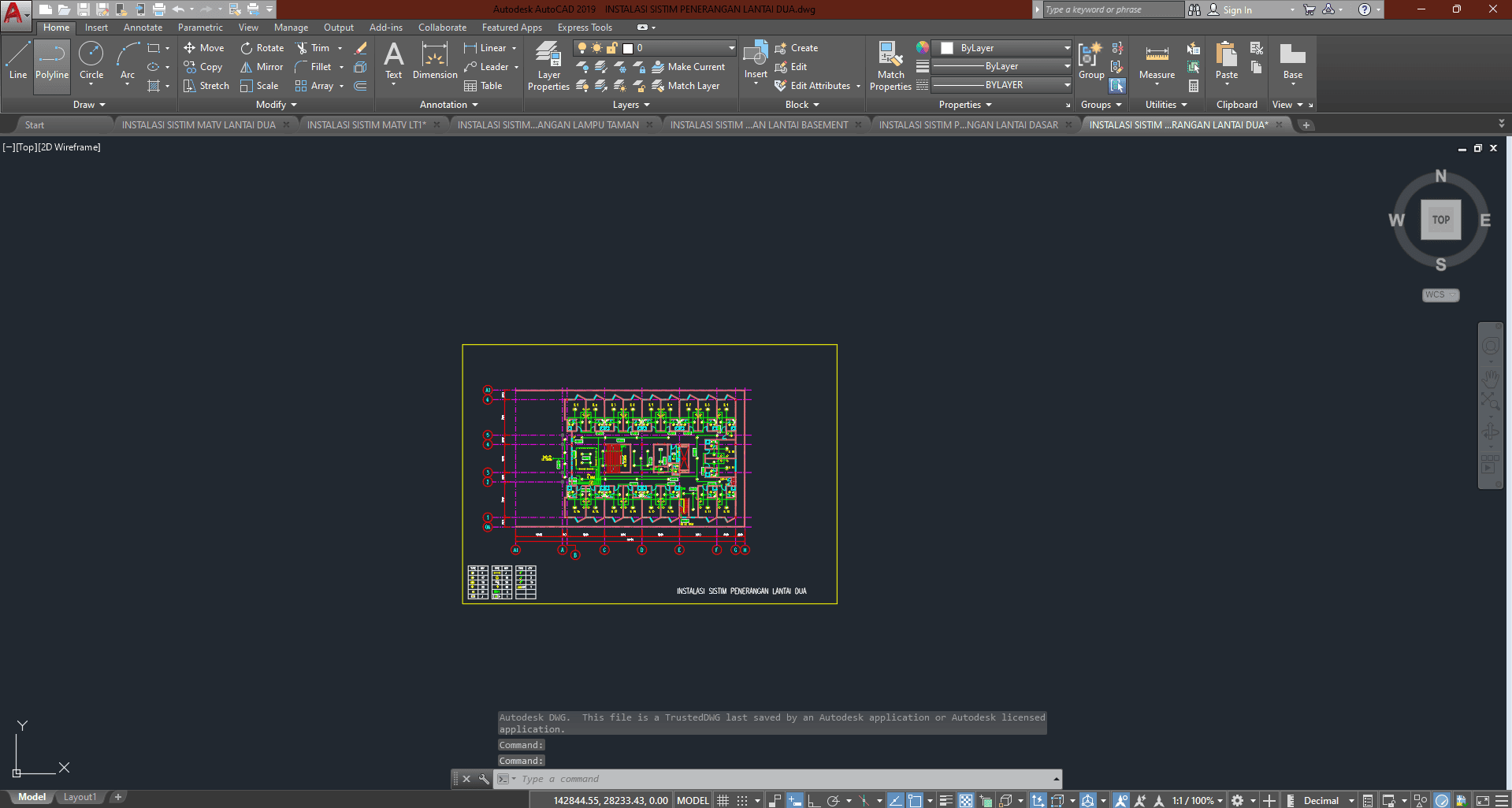This screenshot has width=1512, height=808.
Task: Switch to INSTALASI SISTIM MATV LANTAI DUA tab
Action: (199, 124)
